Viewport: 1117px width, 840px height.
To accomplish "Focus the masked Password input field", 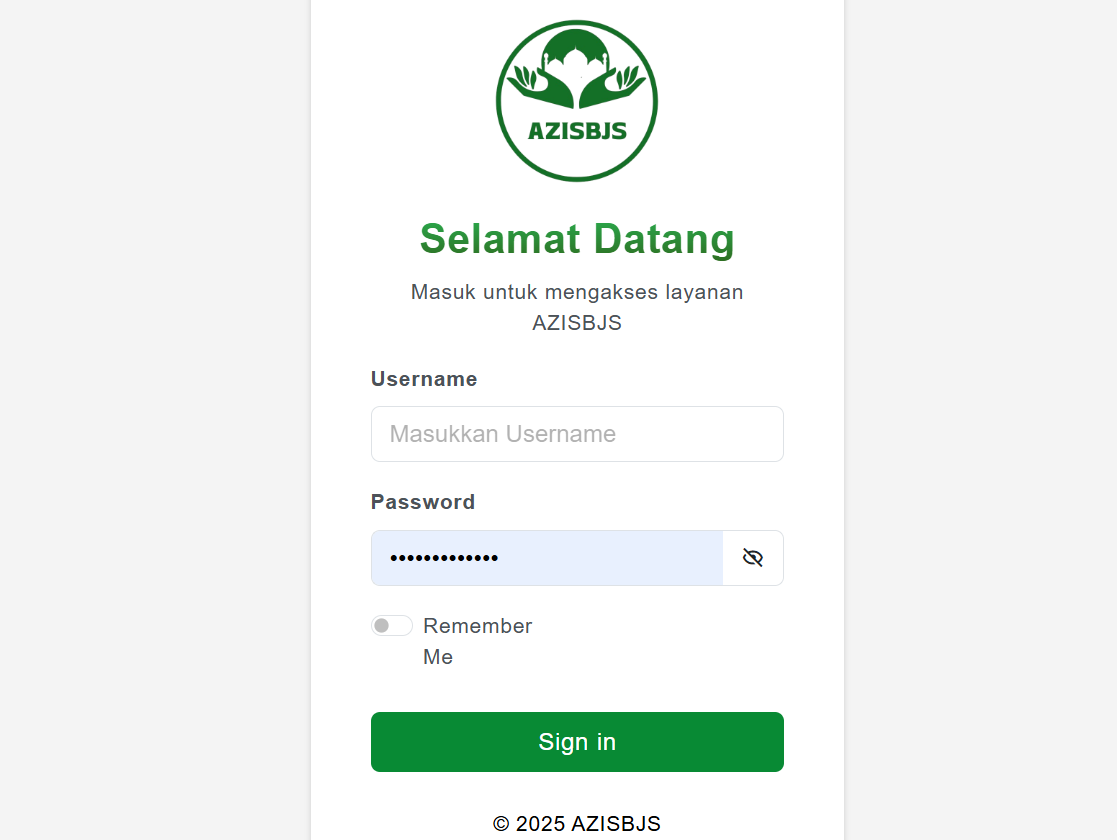I will click(547, 558).
